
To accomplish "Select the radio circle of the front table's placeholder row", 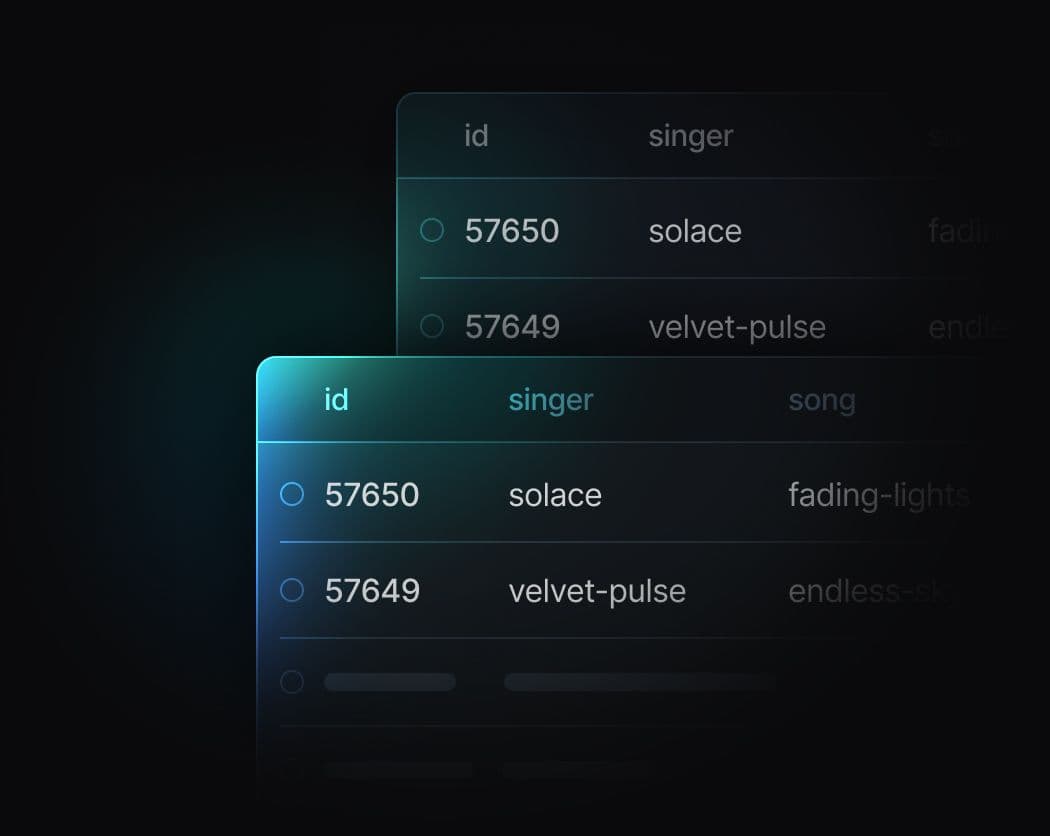I will pyautogui.click(x=292, y=682).
